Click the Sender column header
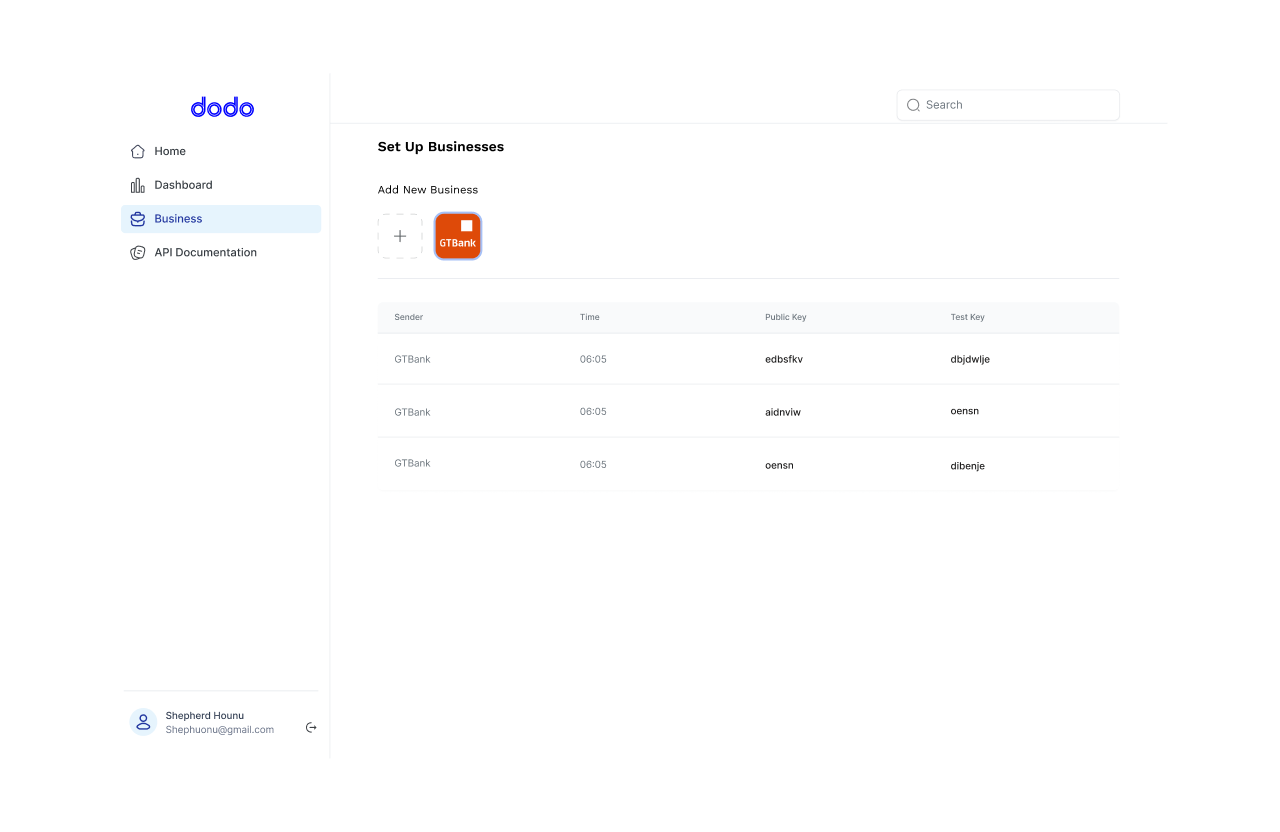This screenshot has height=832, width=1280. (x=408, y=317)
